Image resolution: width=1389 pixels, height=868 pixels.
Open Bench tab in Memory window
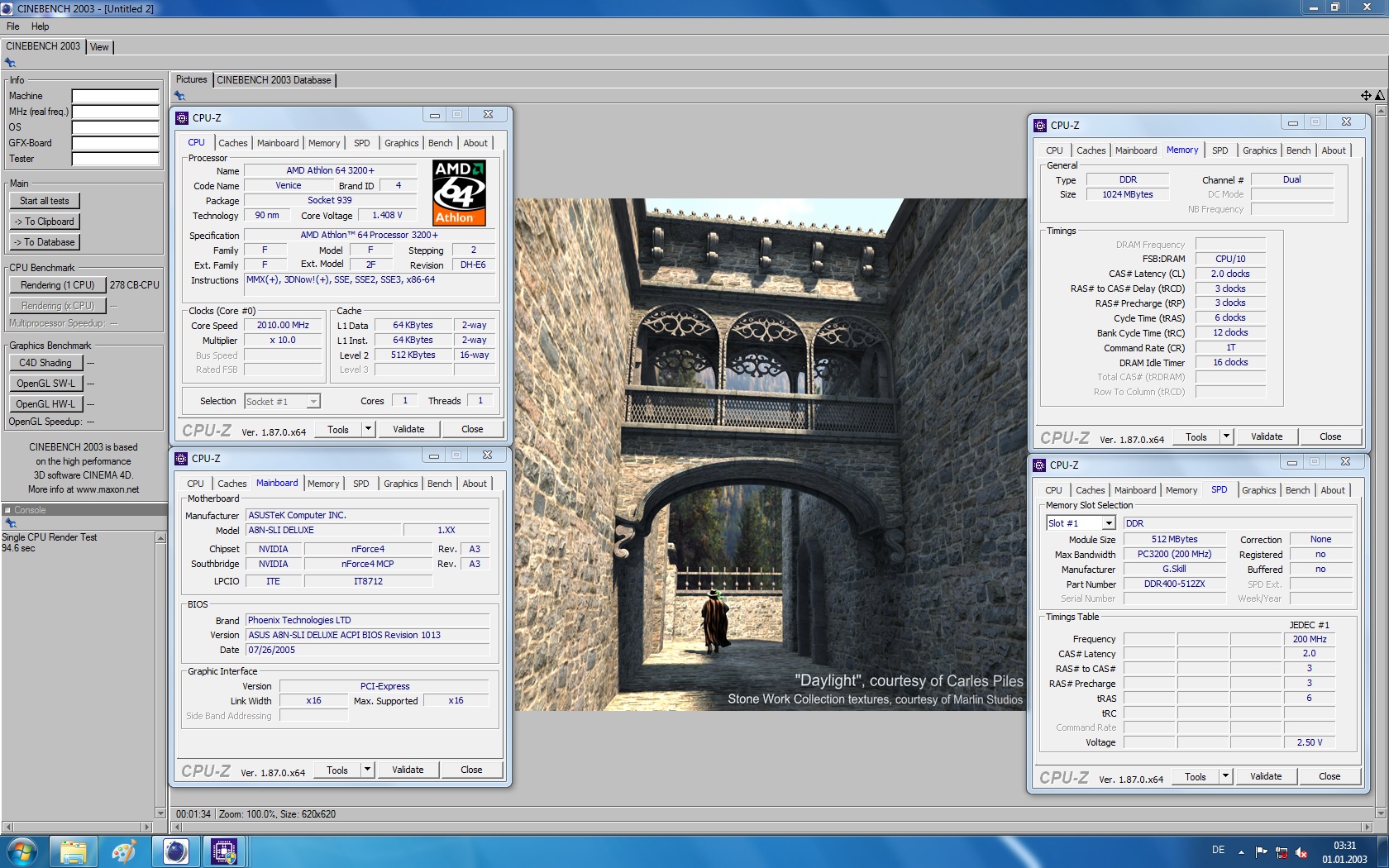pos(1299,150)
